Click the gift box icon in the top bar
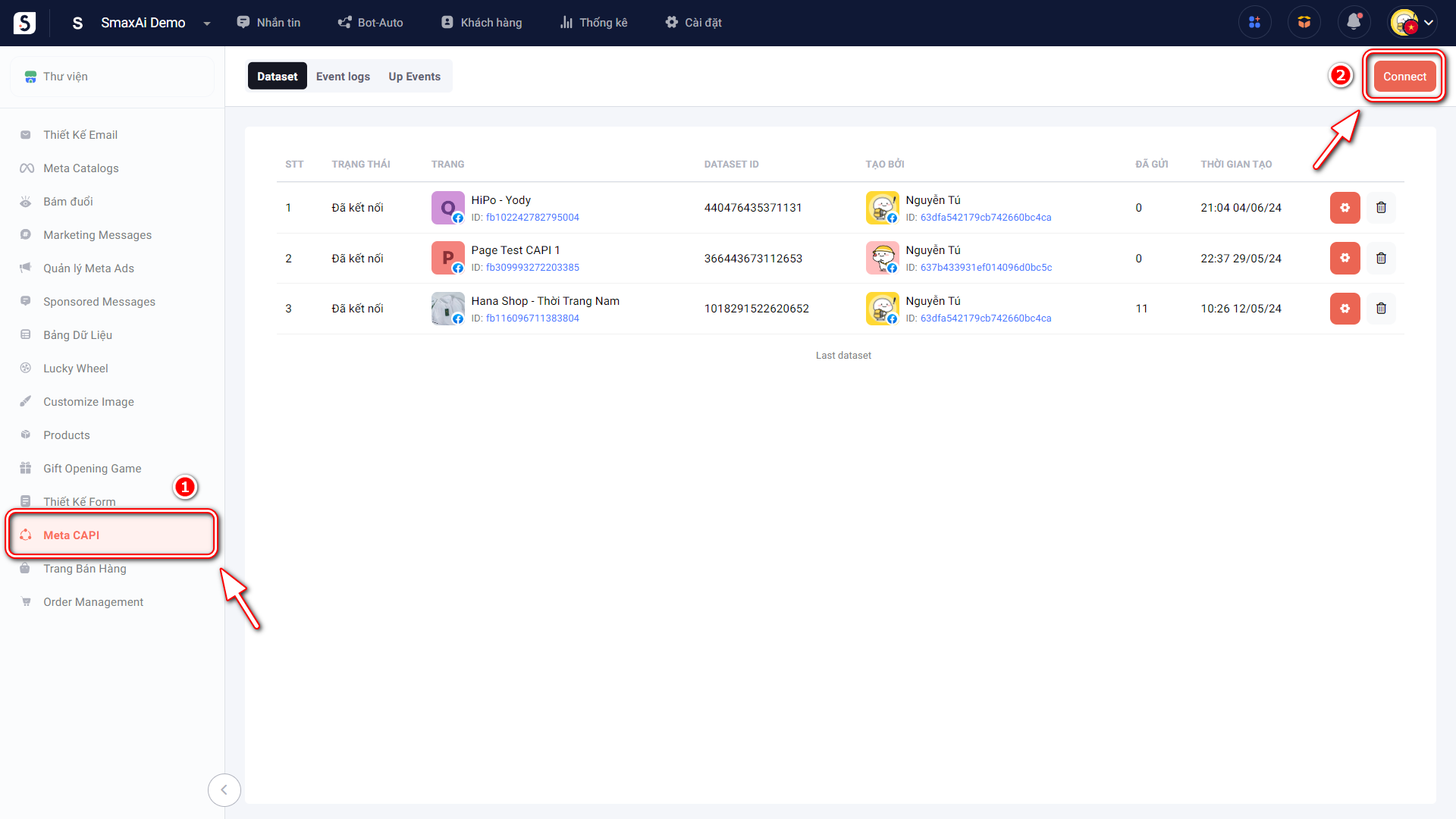 click(1304, 23)
